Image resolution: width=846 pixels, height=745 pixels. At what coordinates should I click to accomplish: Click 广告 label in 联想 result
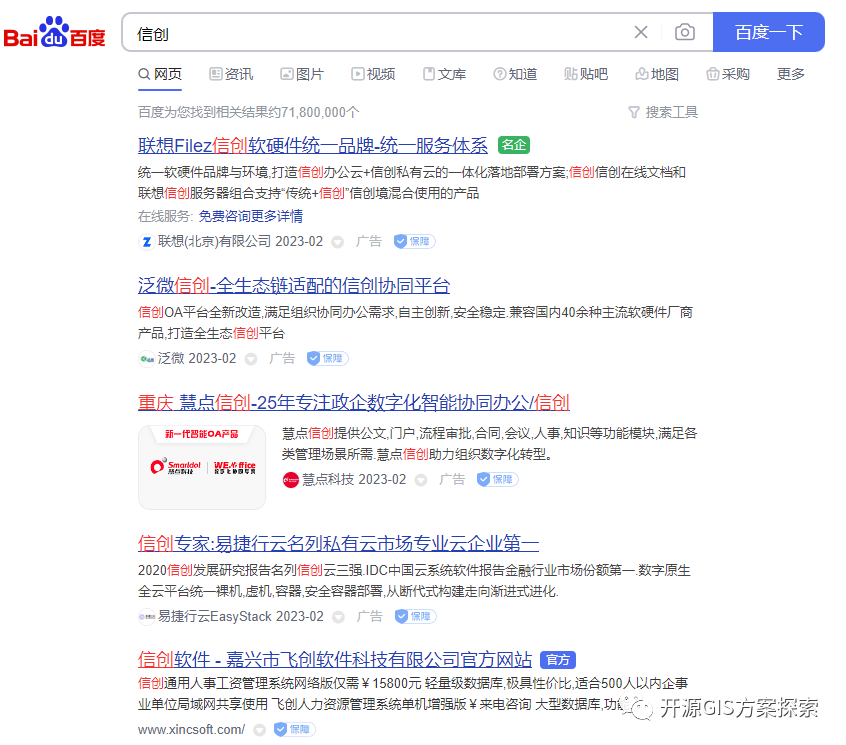[369, 241]
